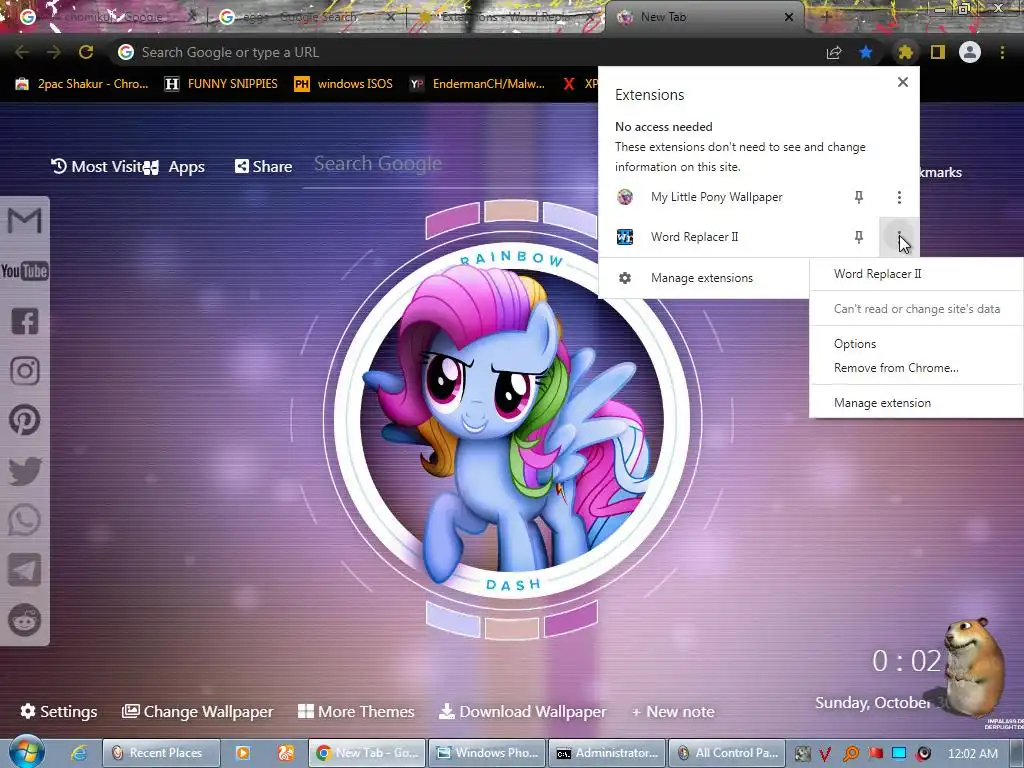This screenshot has width=1024, height=768.
Task: Open More Themes
Action: [356, 712]
